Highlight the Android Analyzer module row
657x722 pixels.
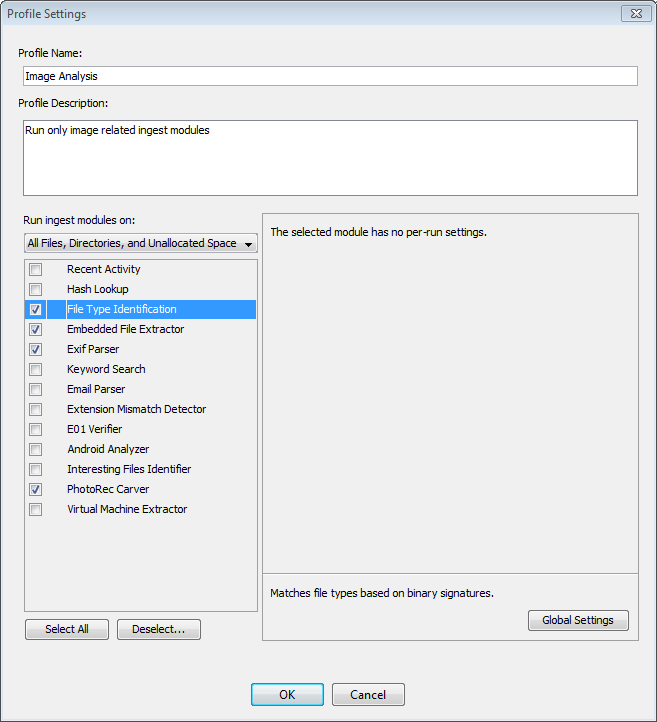tap(108, 449)
